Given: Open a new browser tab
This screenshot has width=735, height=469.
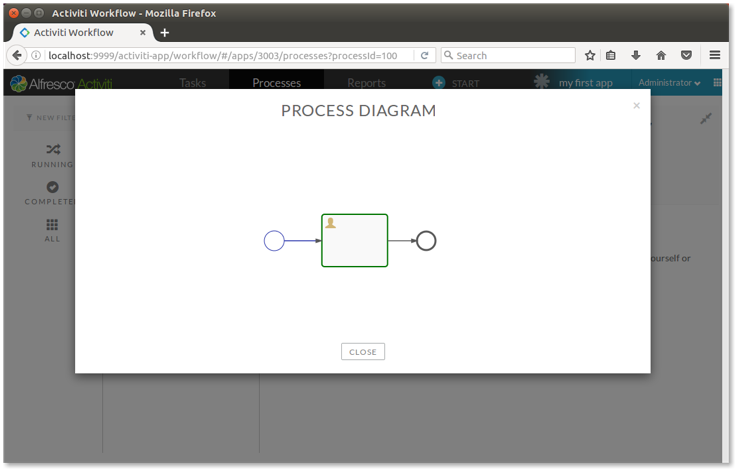Looking at the screenshot, I should tap(165, 32).
